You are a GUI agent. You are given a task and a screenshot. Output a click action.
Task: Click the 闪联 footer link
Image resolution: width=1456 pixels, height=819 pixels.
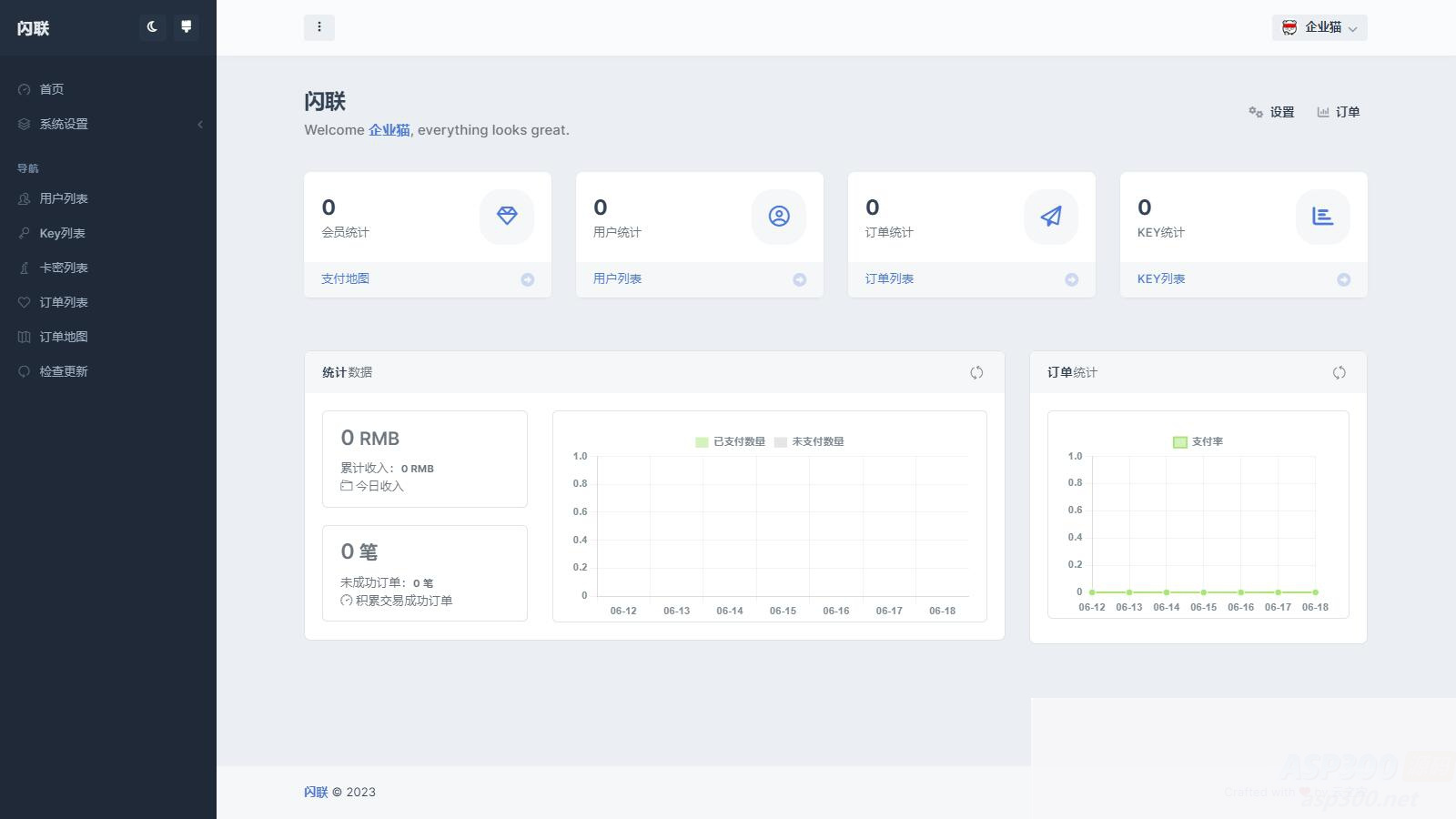(x=315, y=792)
